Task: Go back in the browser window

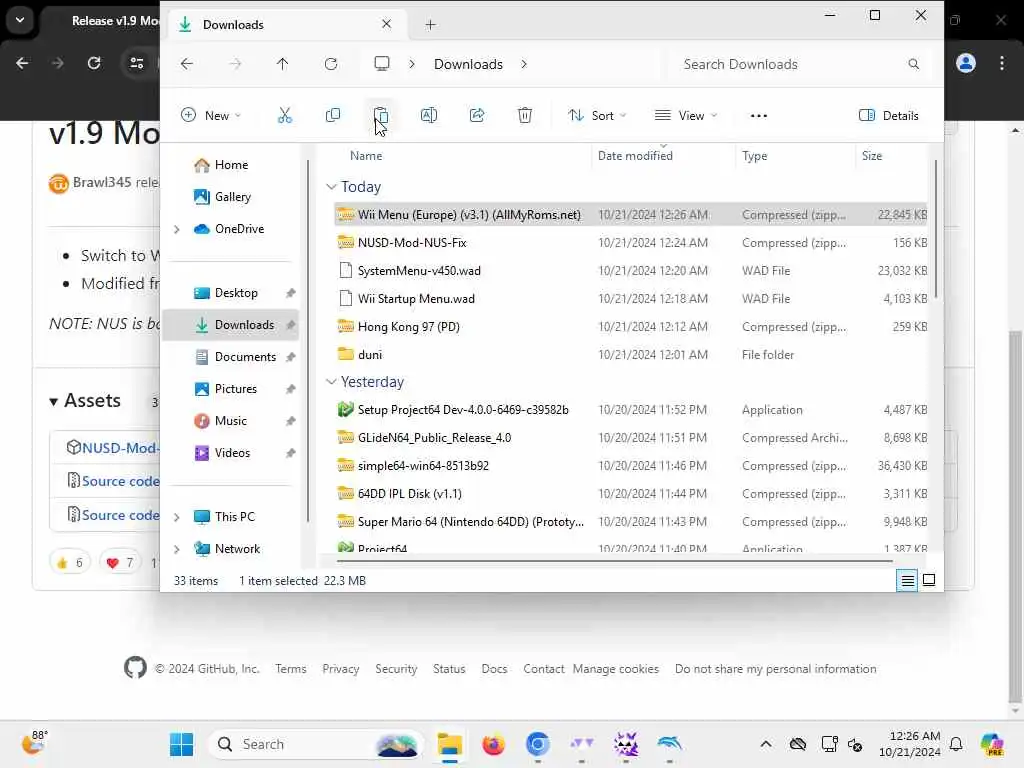Action: pyautogui.click(x=22, y=63)
